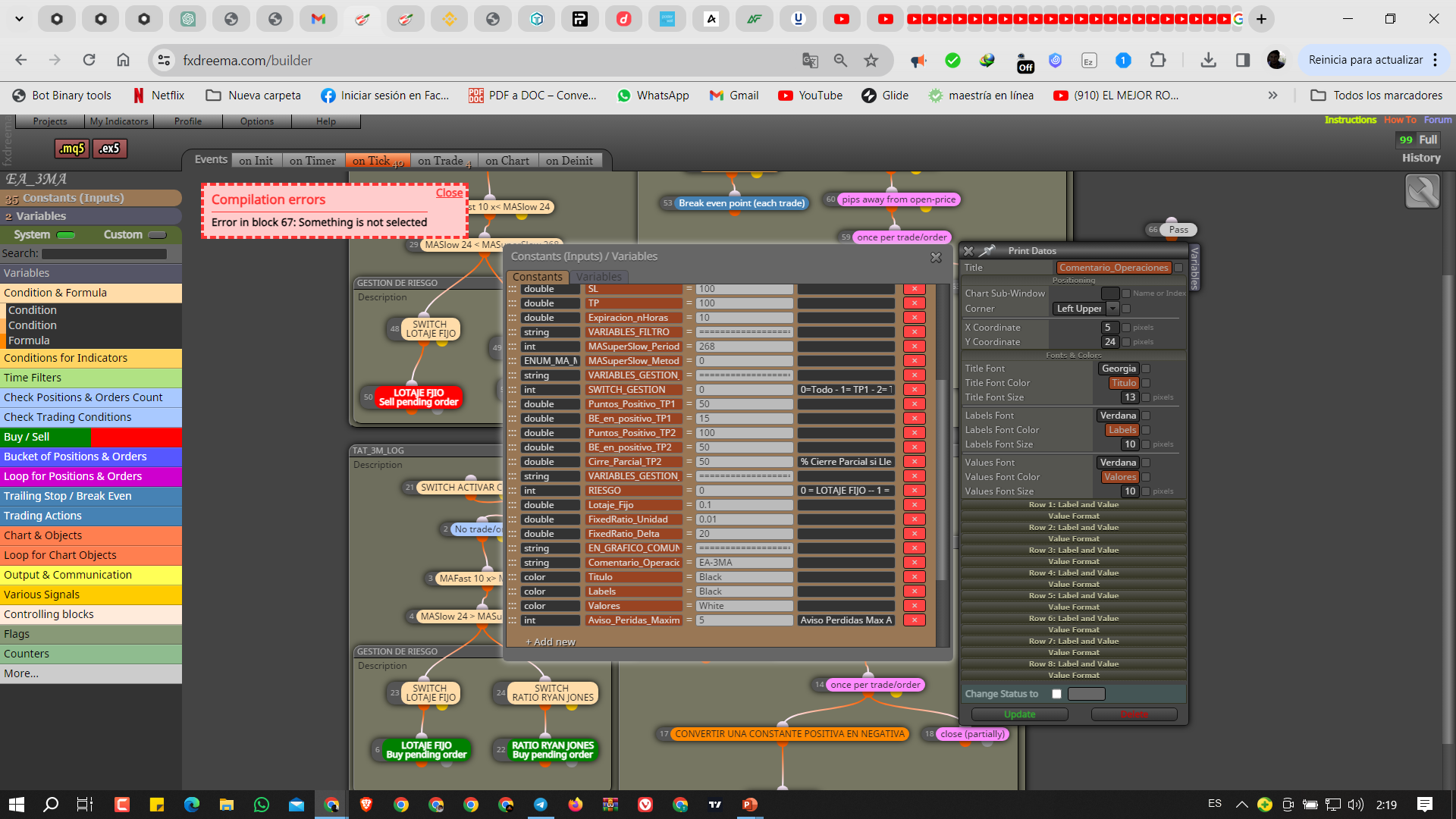
Task: Click the Update button in Print Datos
Action: [1019, 714]
